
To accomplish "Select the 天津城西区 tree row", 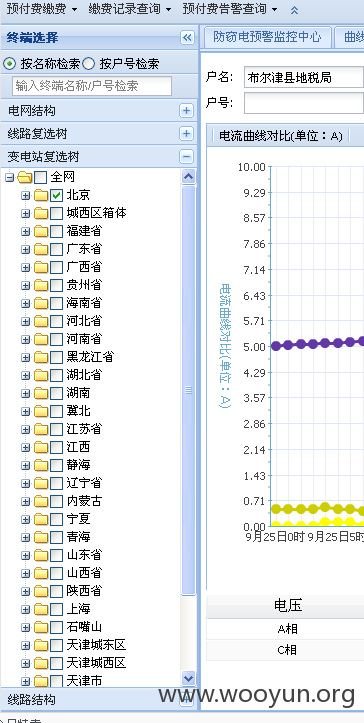I will 96,663.
